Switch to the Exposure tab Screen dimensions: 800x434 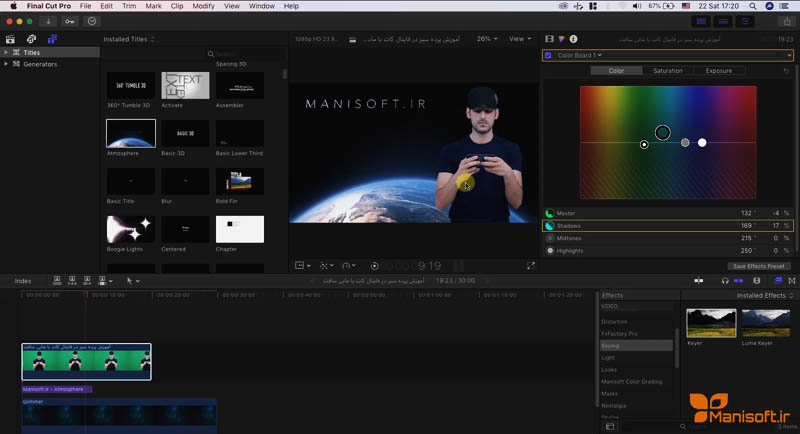click(718, 71)
